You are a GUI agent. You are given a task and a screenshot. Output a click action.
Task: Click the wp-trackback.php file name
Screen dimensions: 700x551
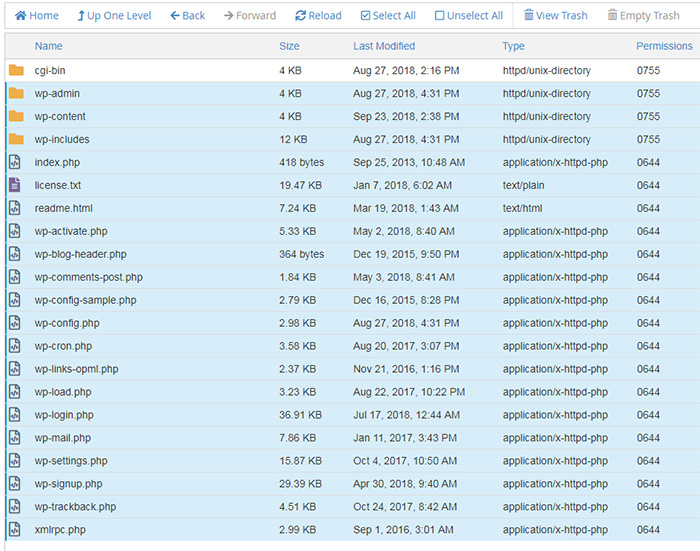click(x=75, y=507)
